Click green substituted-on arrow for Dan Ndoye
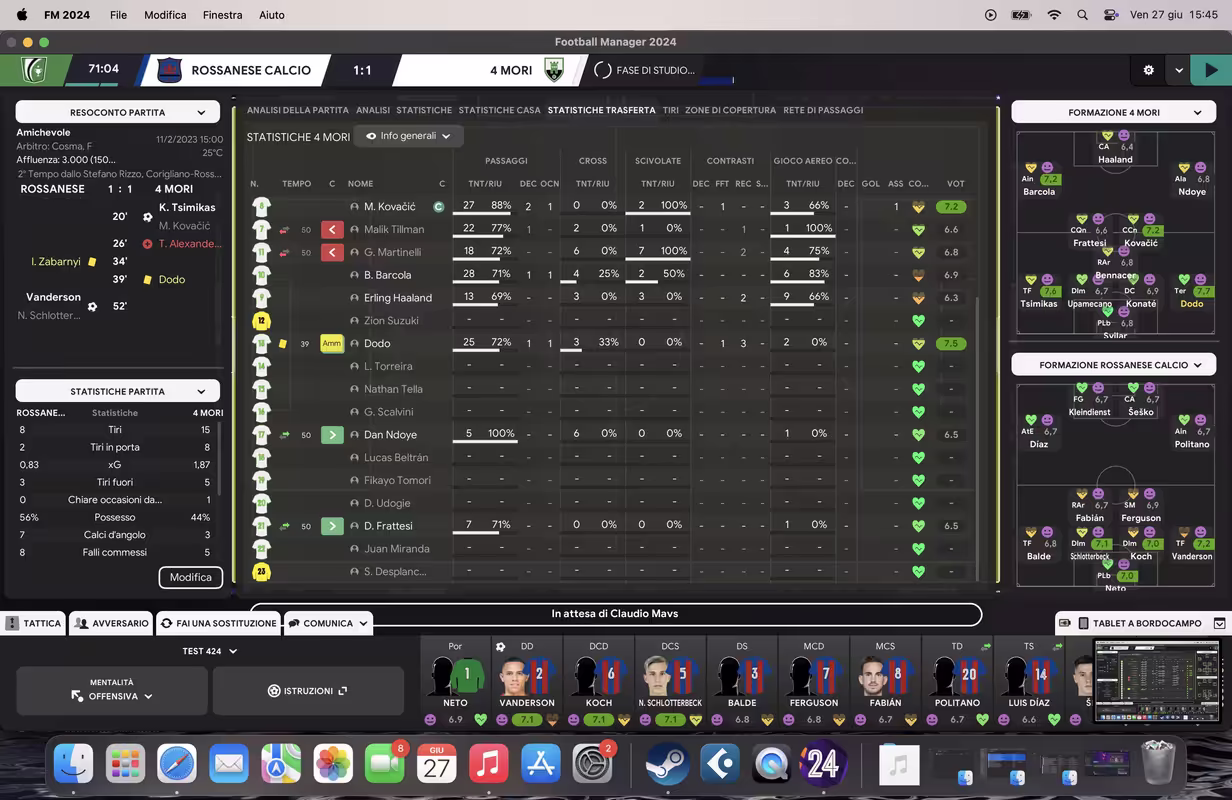 click(332, 435)
